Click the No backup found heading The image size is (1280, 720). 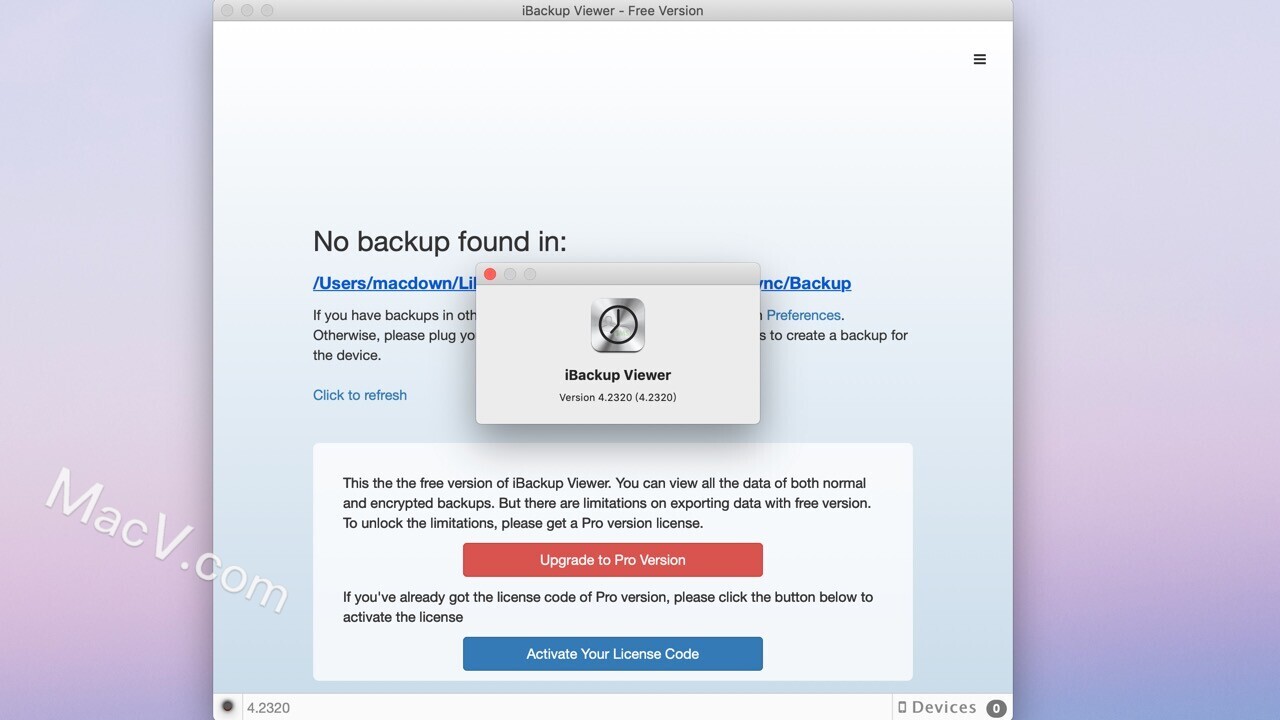(x=439, y=241)
